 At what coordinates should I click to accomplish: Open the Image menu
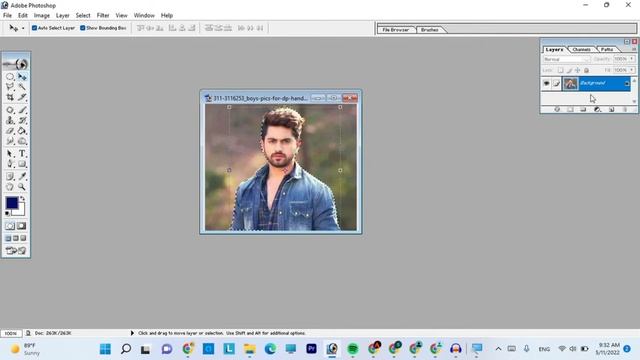click(x=42, y=16)
